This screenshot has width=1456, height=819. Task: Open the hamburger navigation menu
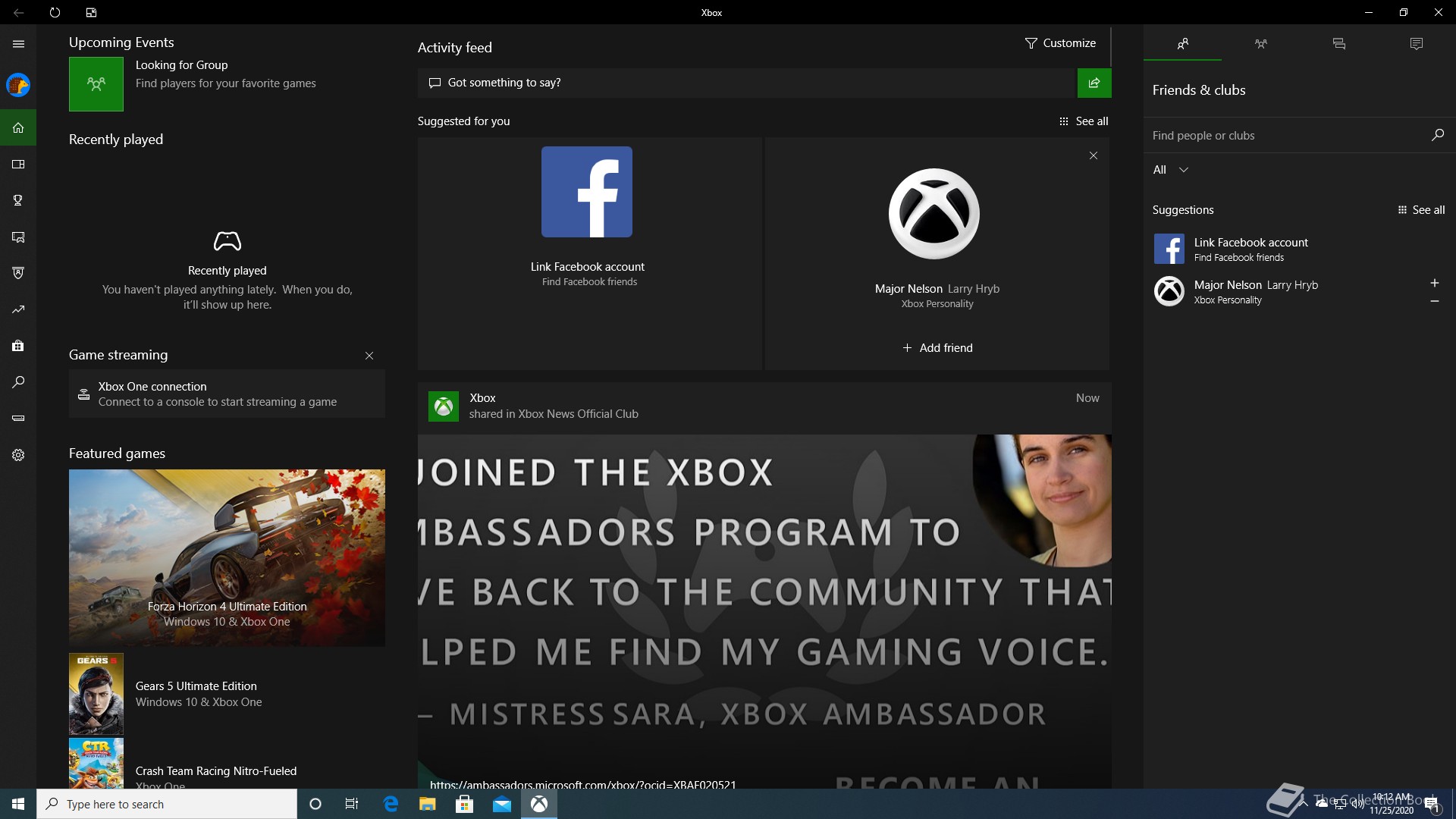coord(18,44)
